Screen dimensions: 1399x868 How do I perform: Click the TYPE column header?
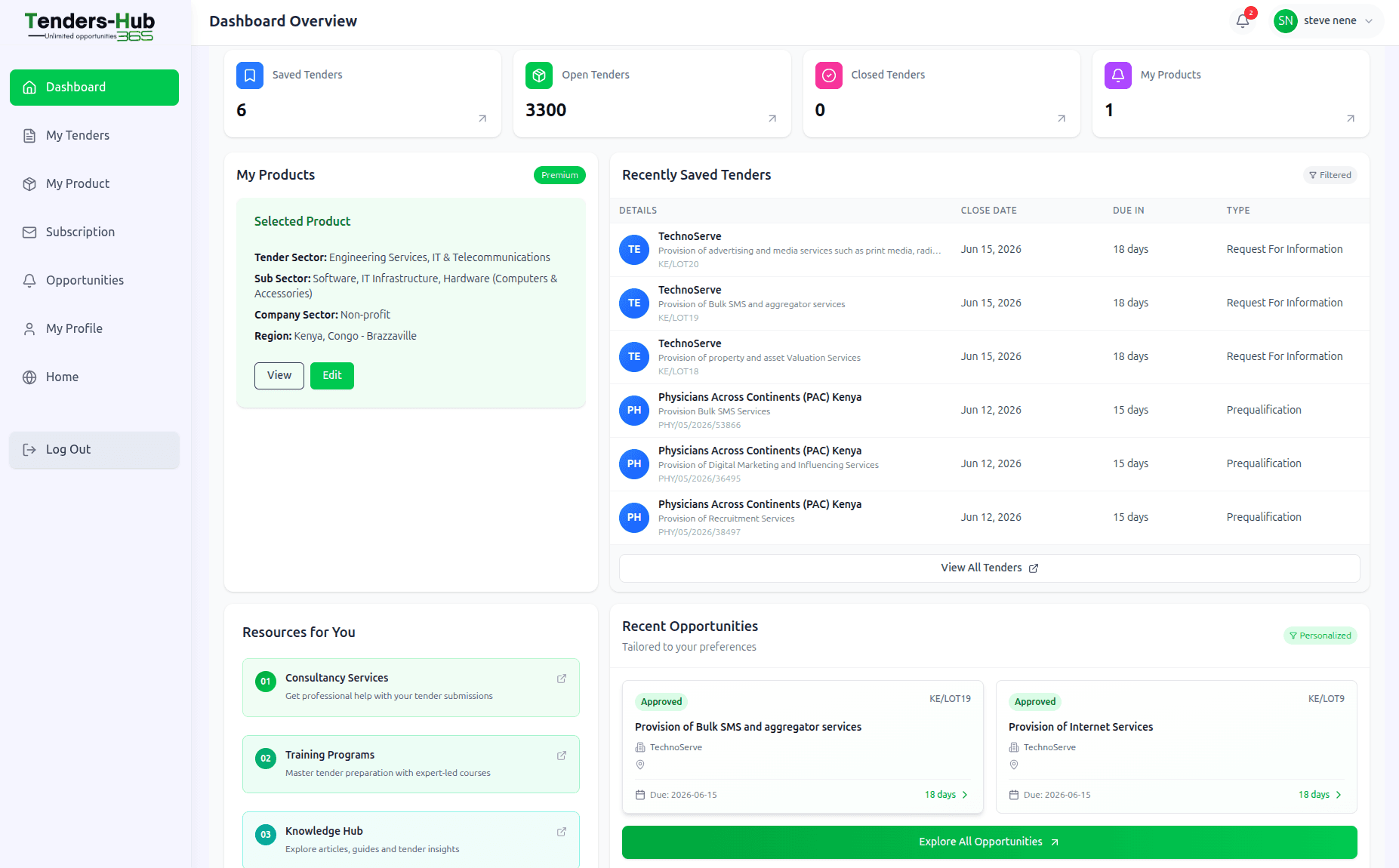(x=1238, y=211)
